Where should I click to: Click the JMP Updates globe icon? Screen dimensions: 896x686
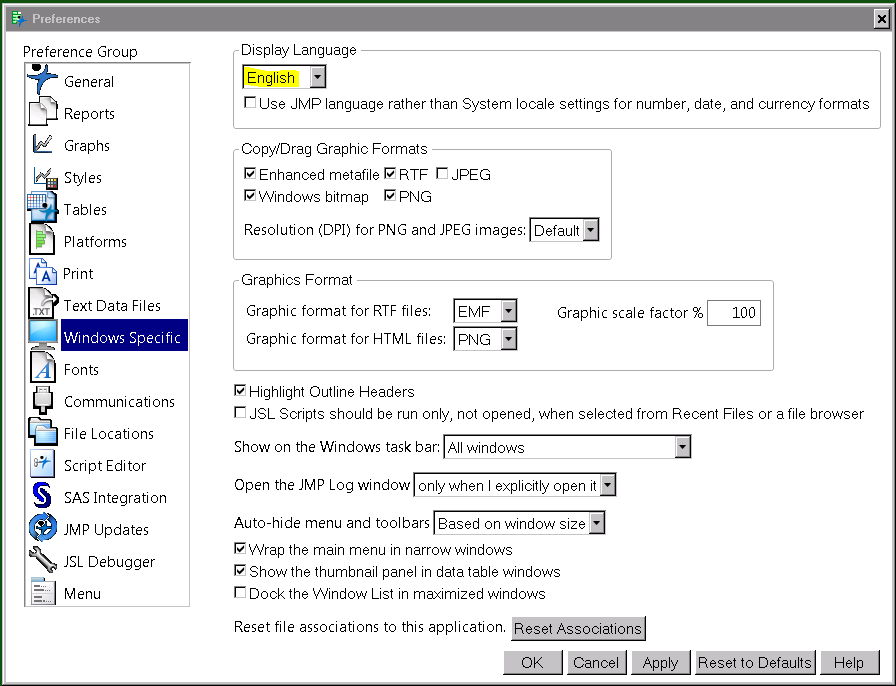(x=43, y=528)
